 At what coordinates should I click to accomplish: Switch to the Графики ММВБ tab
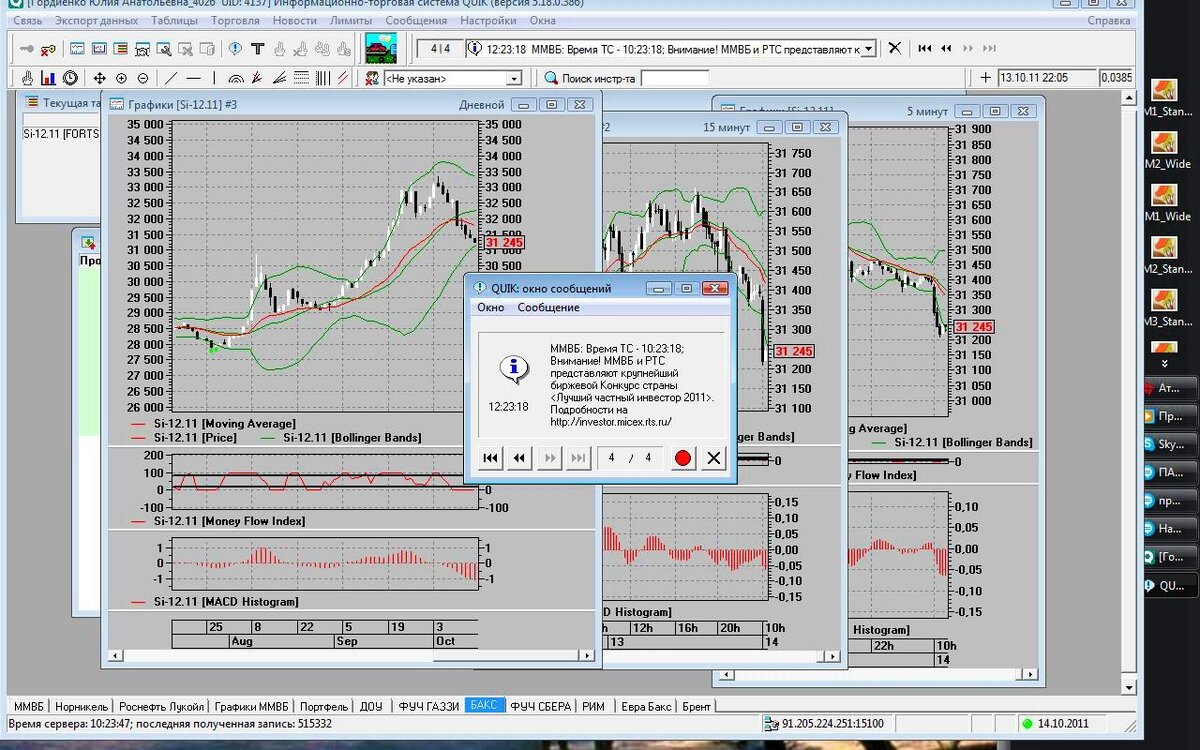(251, 706)
